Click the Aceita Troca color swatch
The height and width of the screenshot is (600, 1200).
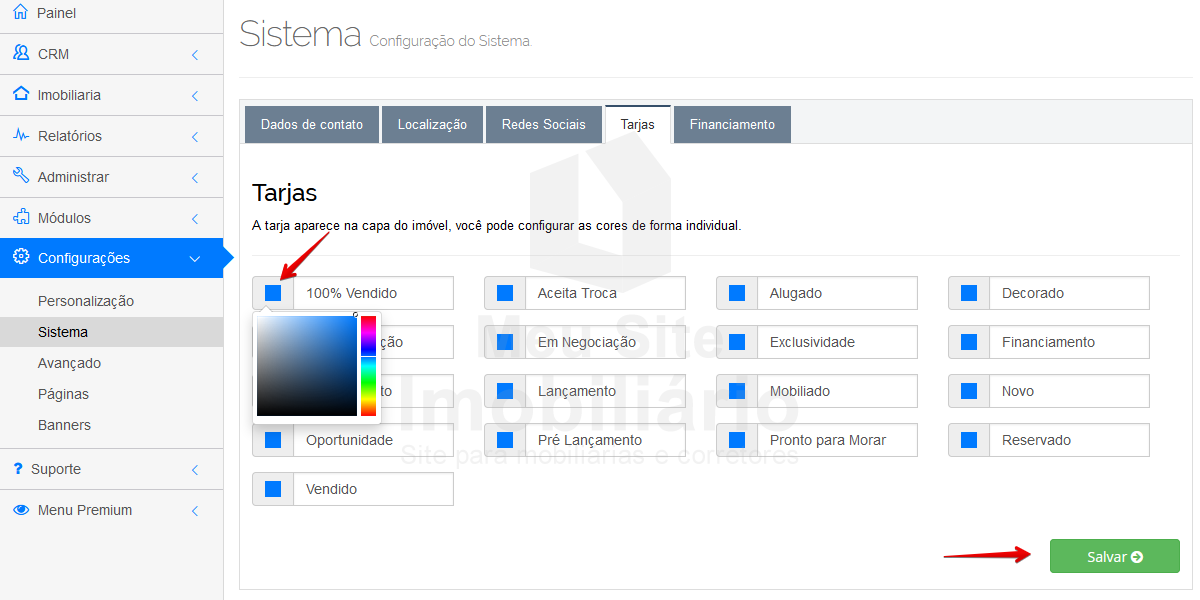[x=505, y=293]
